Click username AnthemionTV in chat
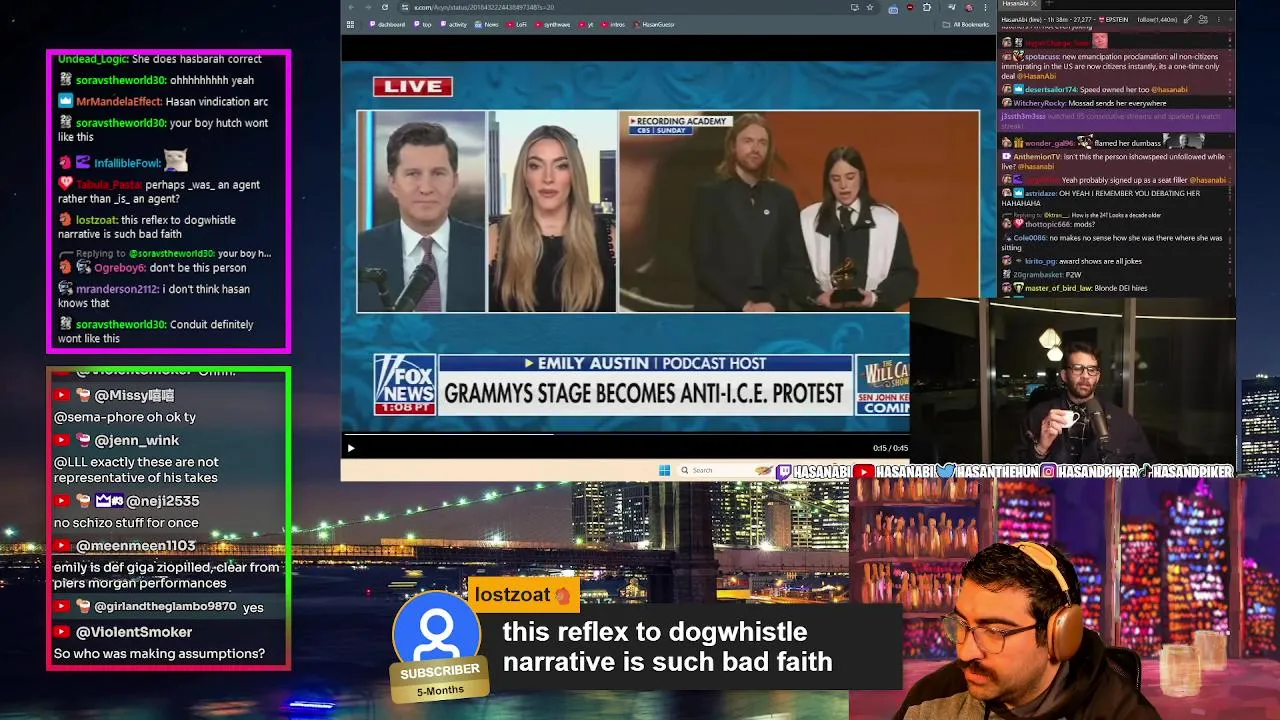The height and width of the screenshot is (720, 1280). pos(1037,157)
